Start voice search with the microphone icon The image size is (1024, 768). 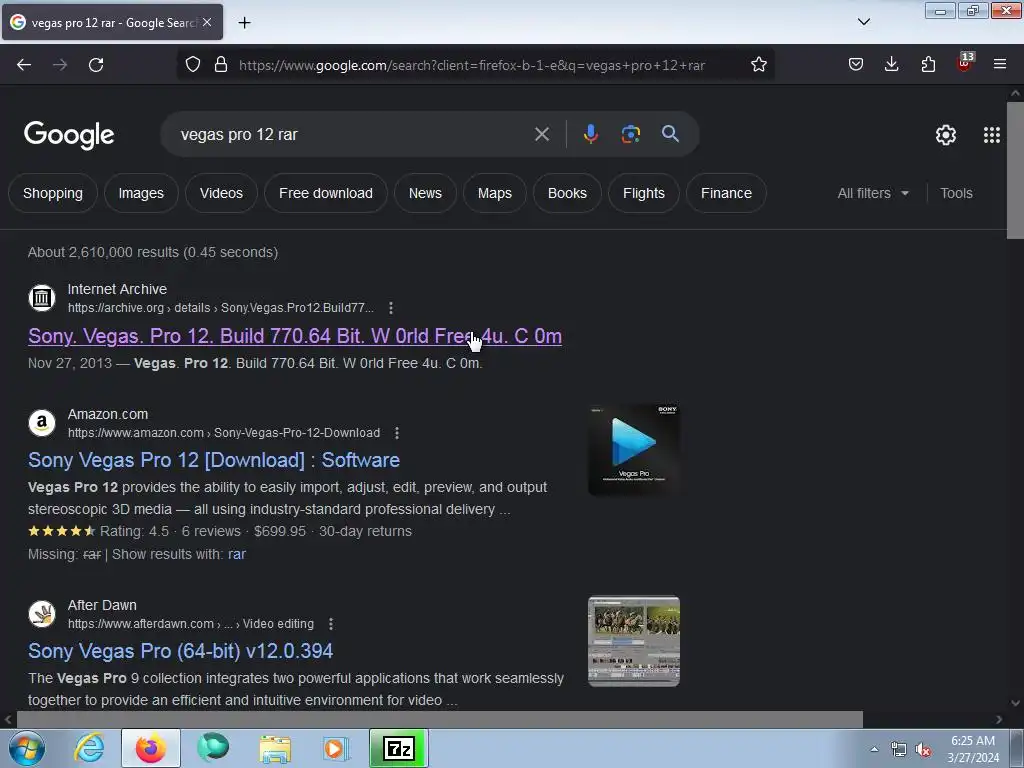click(x=590, y=135)
